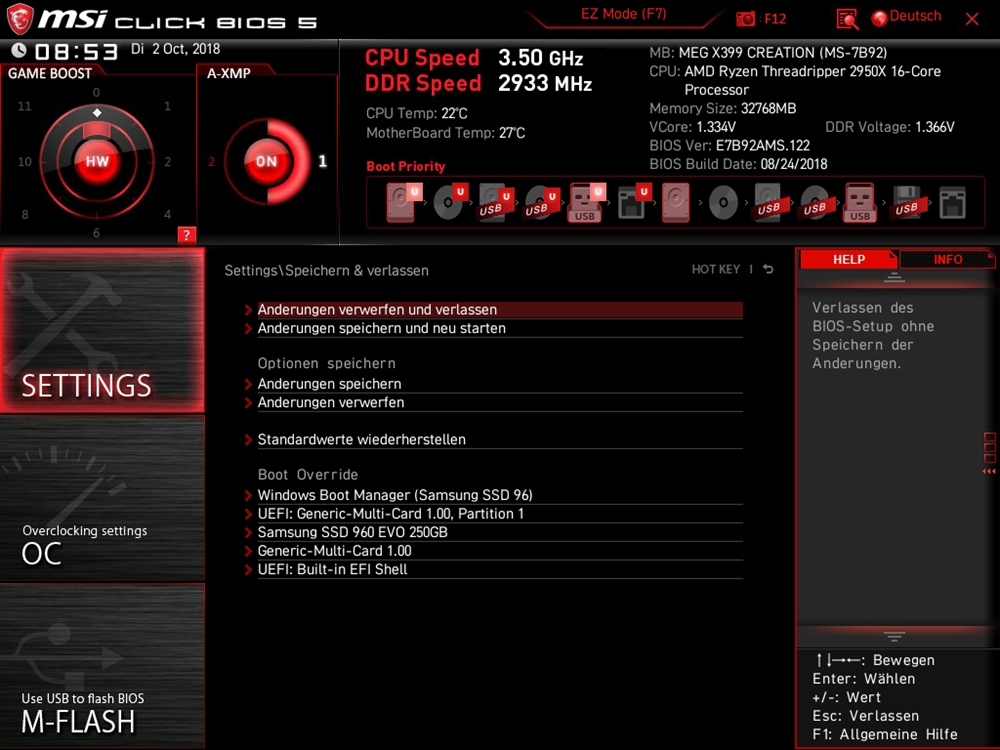Viewport: 1000px width, 750px height.
Task: Boot from Generic-Multi-Card 1.00 non-UEFI entry
Action: (500, 550)
